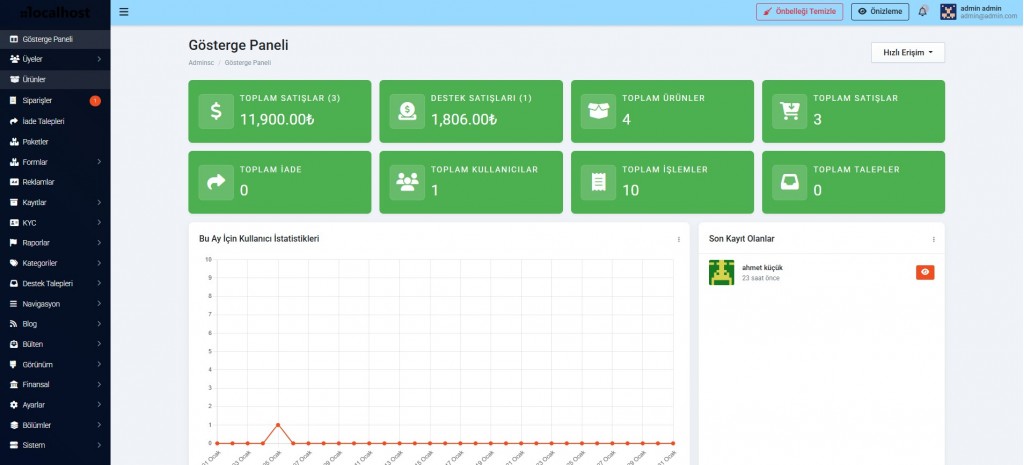Click the share arrow icon on Toplam İade card
This screenshot has width=1024, height=465.
click(216, 181)
